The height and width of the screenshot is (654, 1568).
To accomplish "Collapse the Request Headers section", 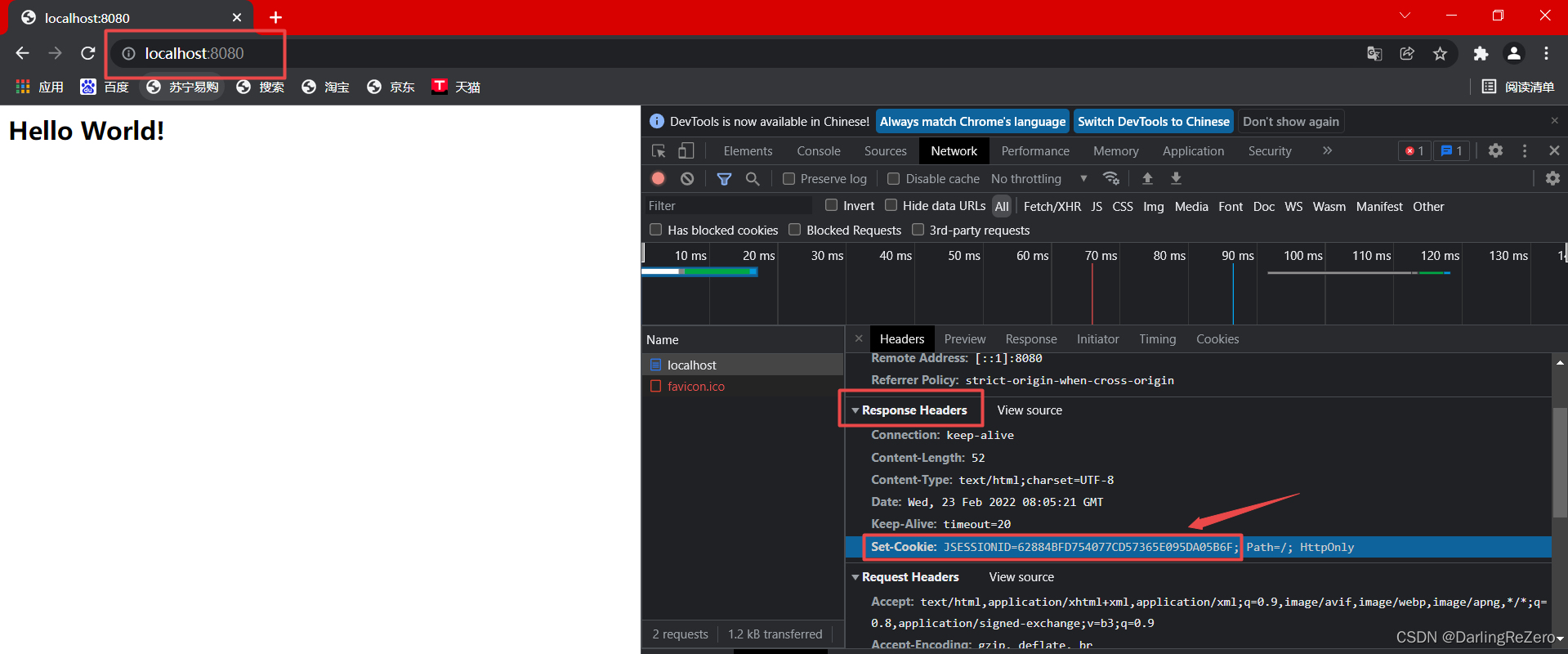I will click(x=855, y=577).
